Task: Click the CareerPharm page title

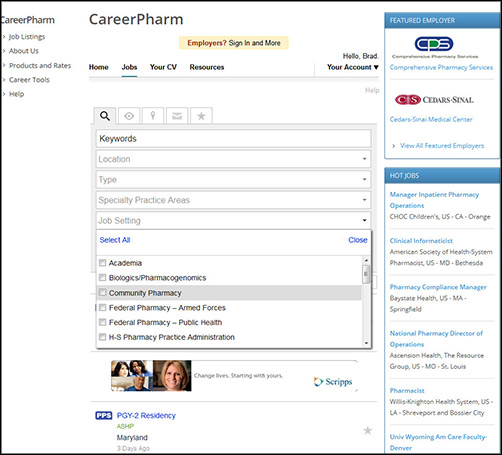Action: tap(136, 20)
